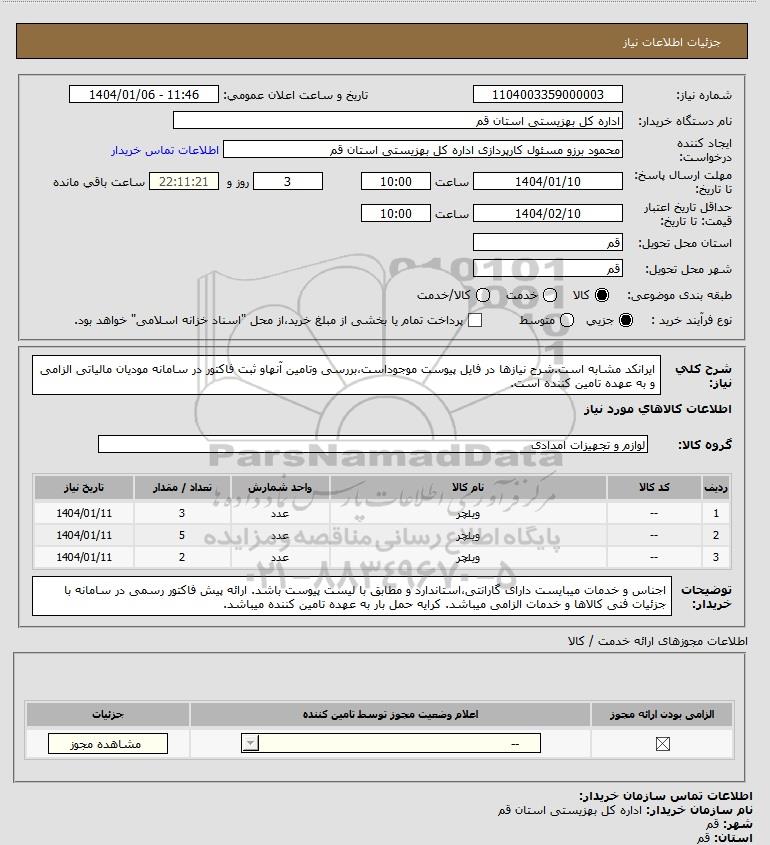Image resolution: width=770 pixels, height=845 pixels.
Task: Click the buyer organization name field
Action: 398,121
